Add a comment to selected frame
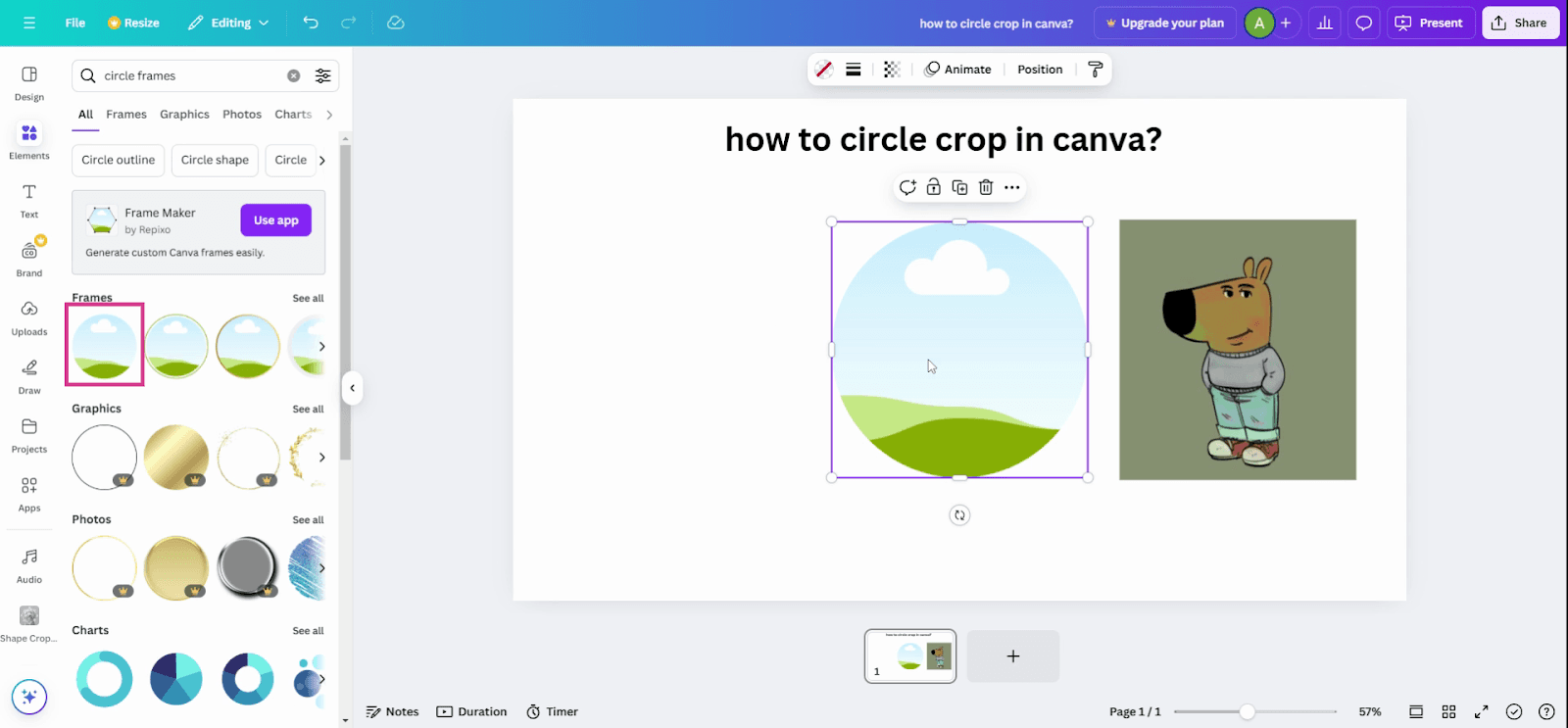The image size is (1568, 728). tap(907, 187)
